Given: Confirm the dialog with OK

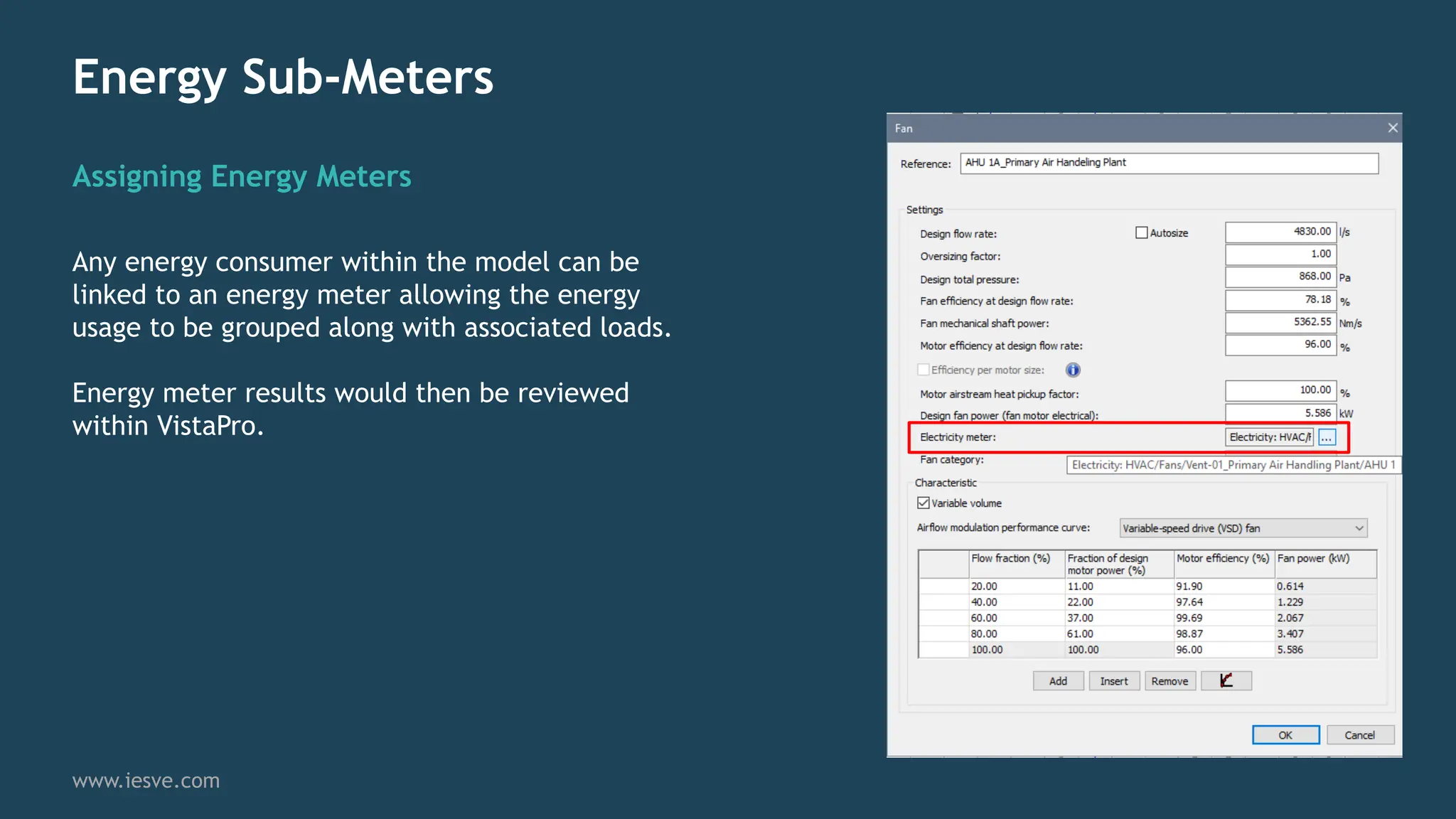Looking at the screenshot, I should click(1285, 735).
